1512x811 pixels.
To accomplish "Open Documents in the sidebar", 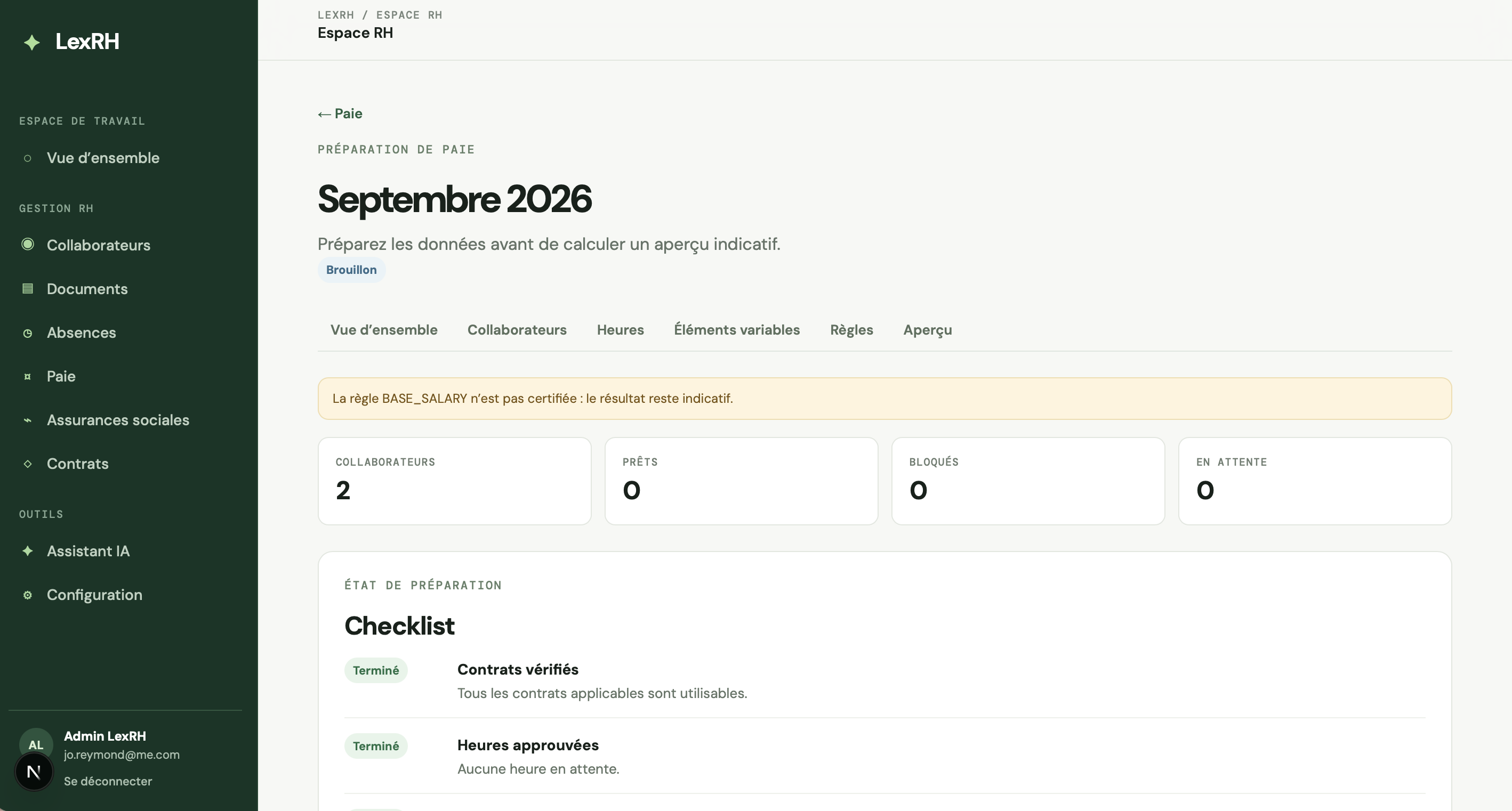I will 87,289.
